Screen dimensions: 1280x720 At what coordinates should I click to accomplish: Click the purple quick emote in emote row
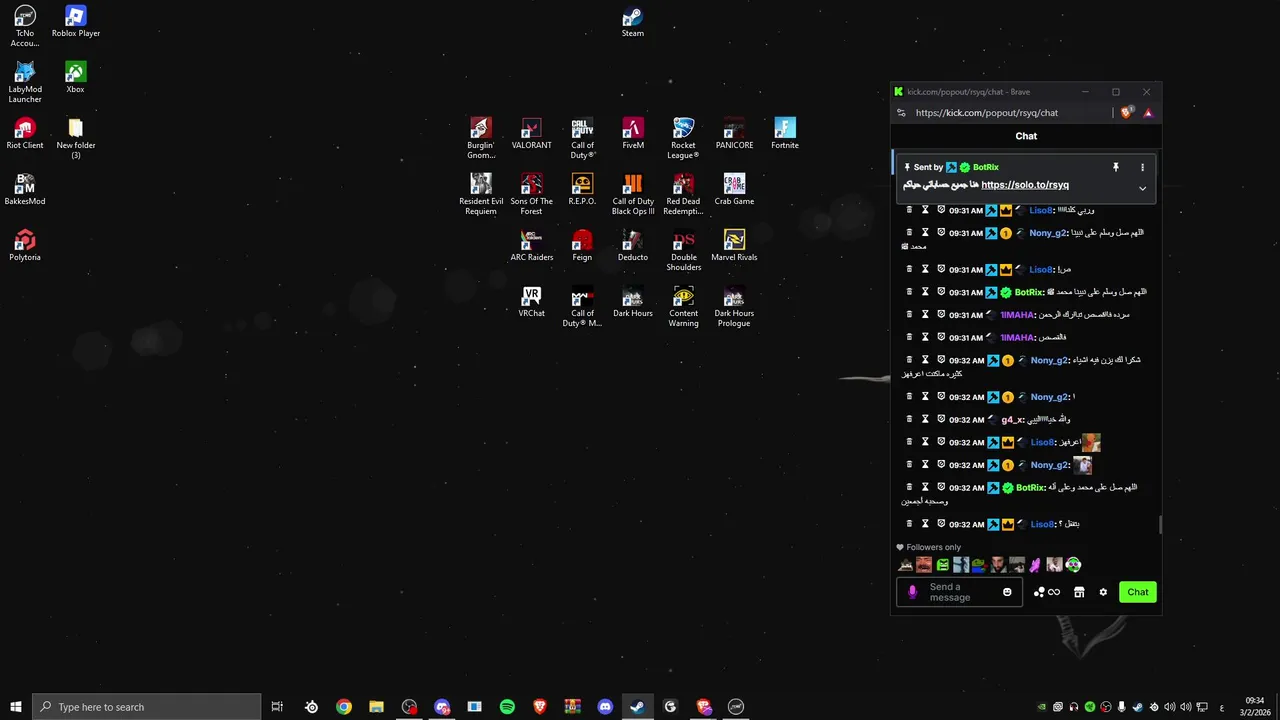(x=1035, y=565)
